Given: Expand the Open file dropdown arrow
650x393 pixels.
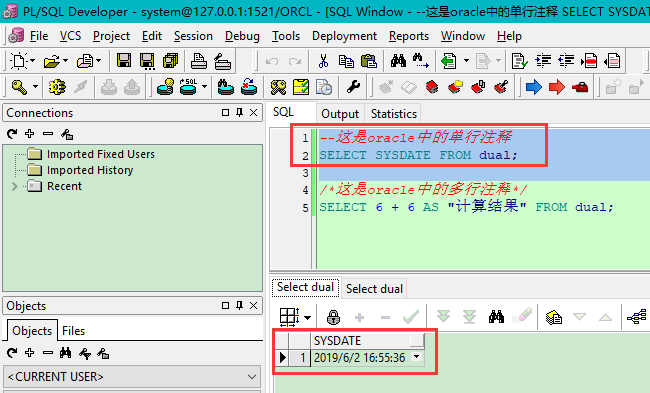Looking at the screenshot, I should click(65, 61).
